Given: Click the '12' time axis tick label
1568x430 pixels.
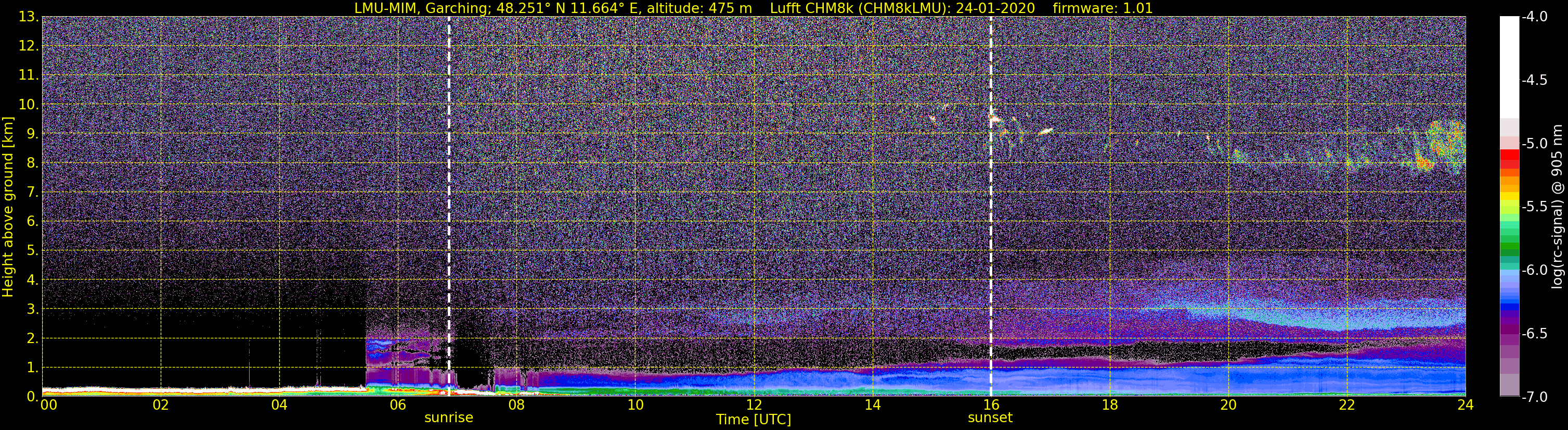Looking at the screenshot, I should pyautogui.click(x=754, y=405).
